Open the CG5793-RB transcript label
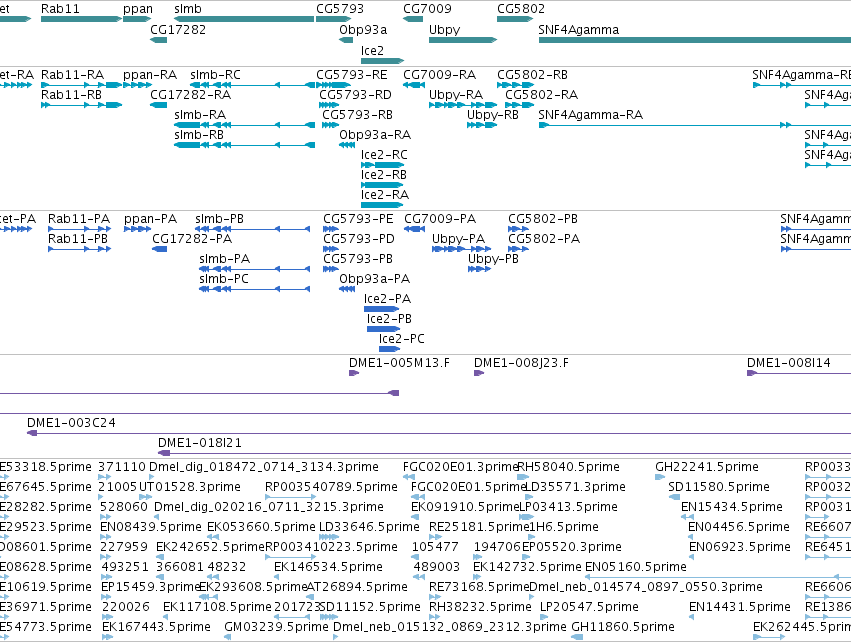851x642 pixels. (x=358, y=115)
